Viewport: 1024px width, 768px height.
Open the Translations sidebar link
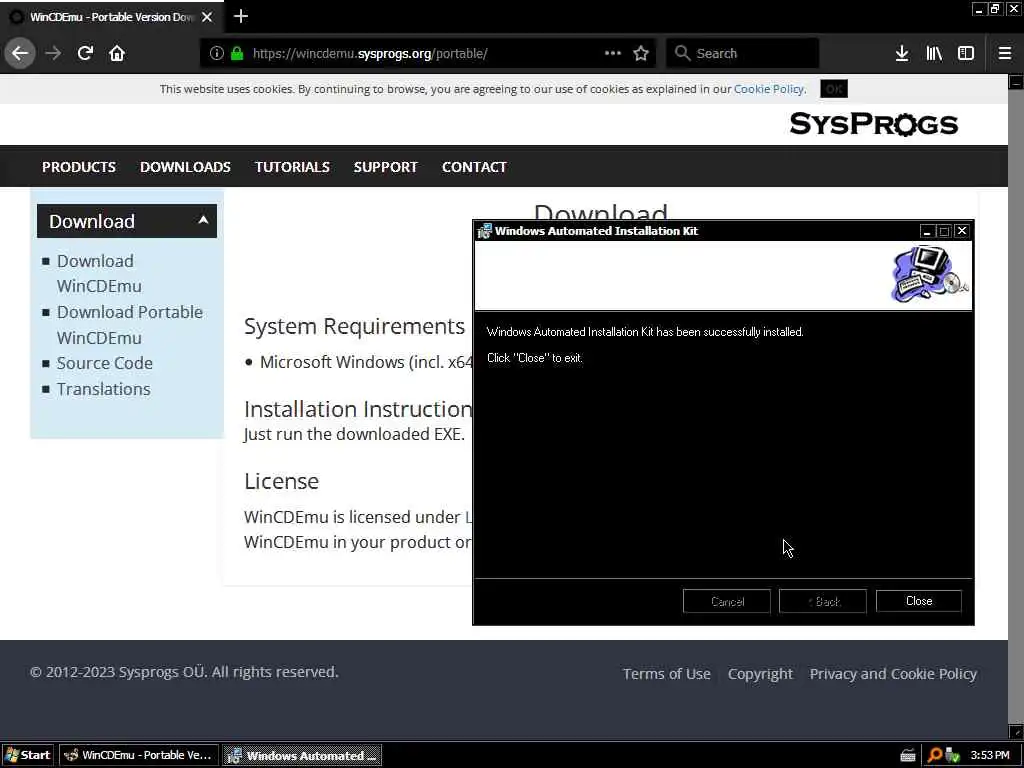pos(103,389)
